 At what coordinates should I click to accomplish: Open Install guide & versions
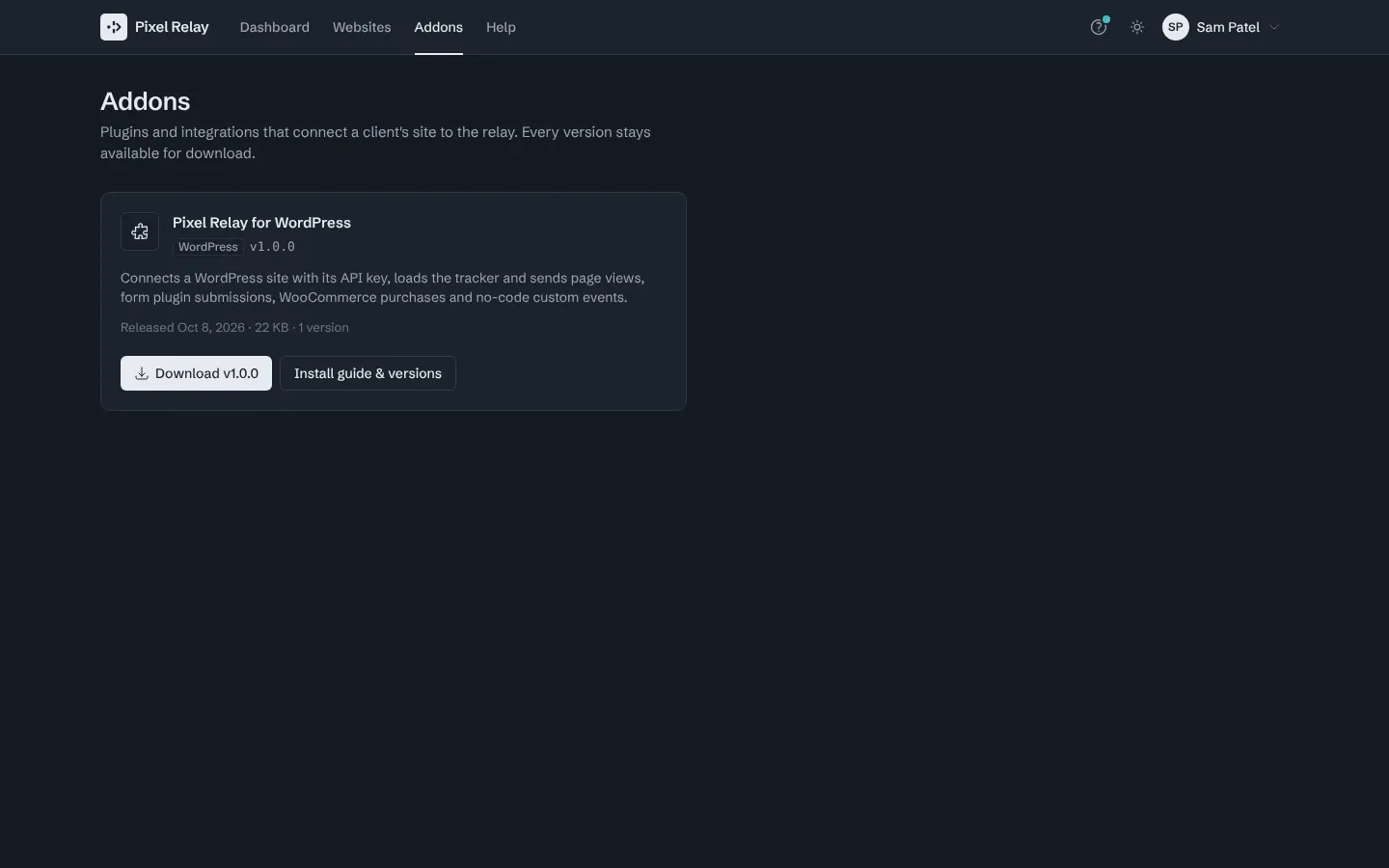368,373
